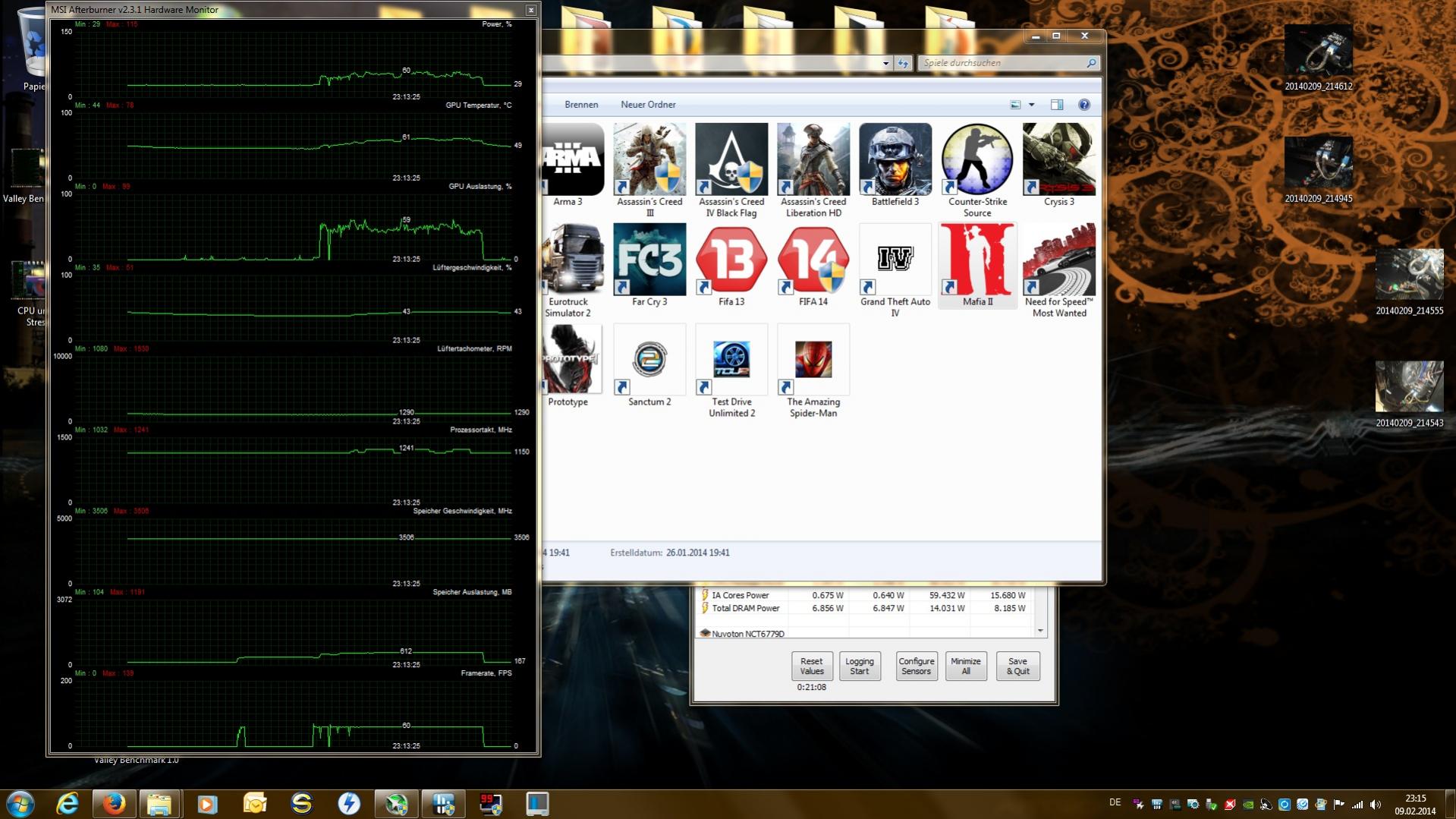Screen dimensions: 1456x819
Task: Click the Minimize All button
Action: (965, 666)
